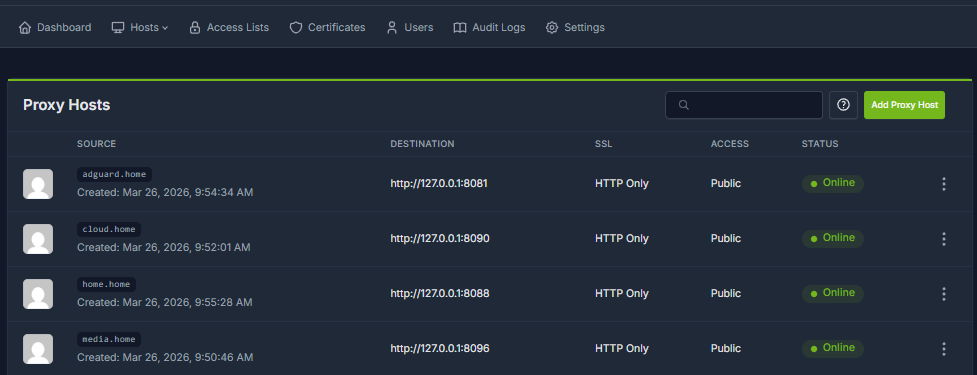Click the cloud.home source tag
977x375 pixels.
[109, 229]
